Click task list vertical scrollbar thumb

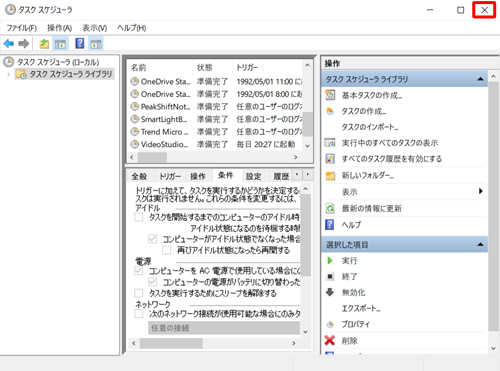[x=308, y=124]
